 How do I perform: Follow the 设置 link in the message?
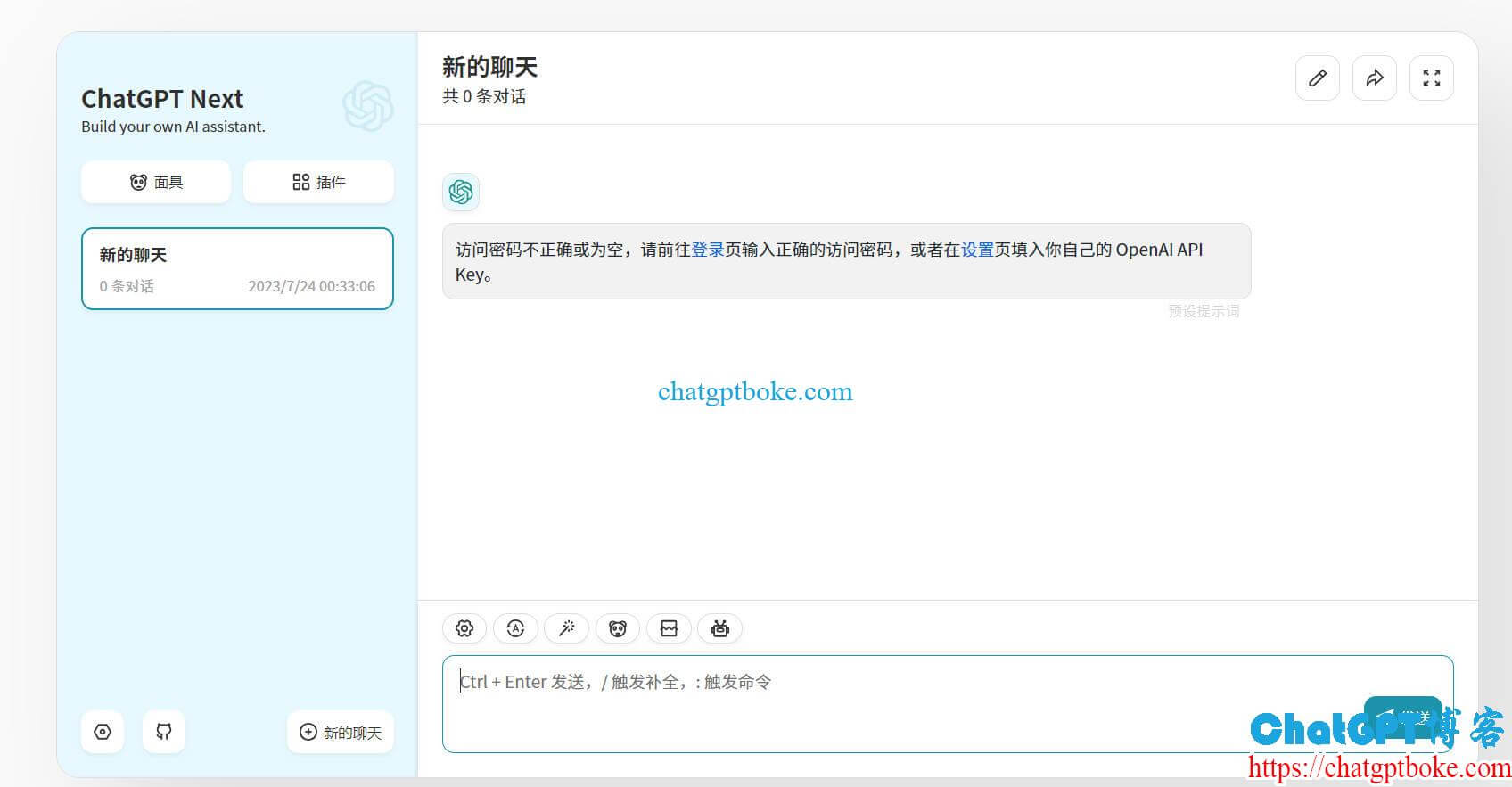coord(977,250)
